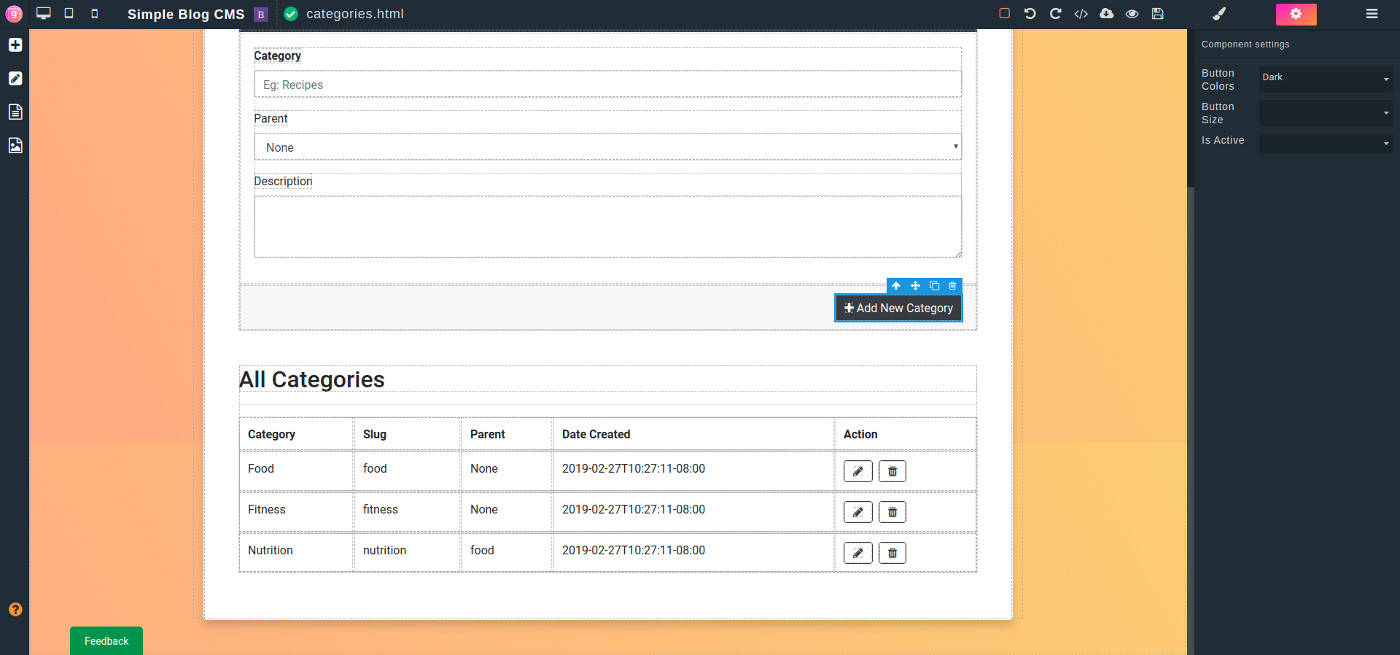Click the Add New Category button

click(898, 308)
